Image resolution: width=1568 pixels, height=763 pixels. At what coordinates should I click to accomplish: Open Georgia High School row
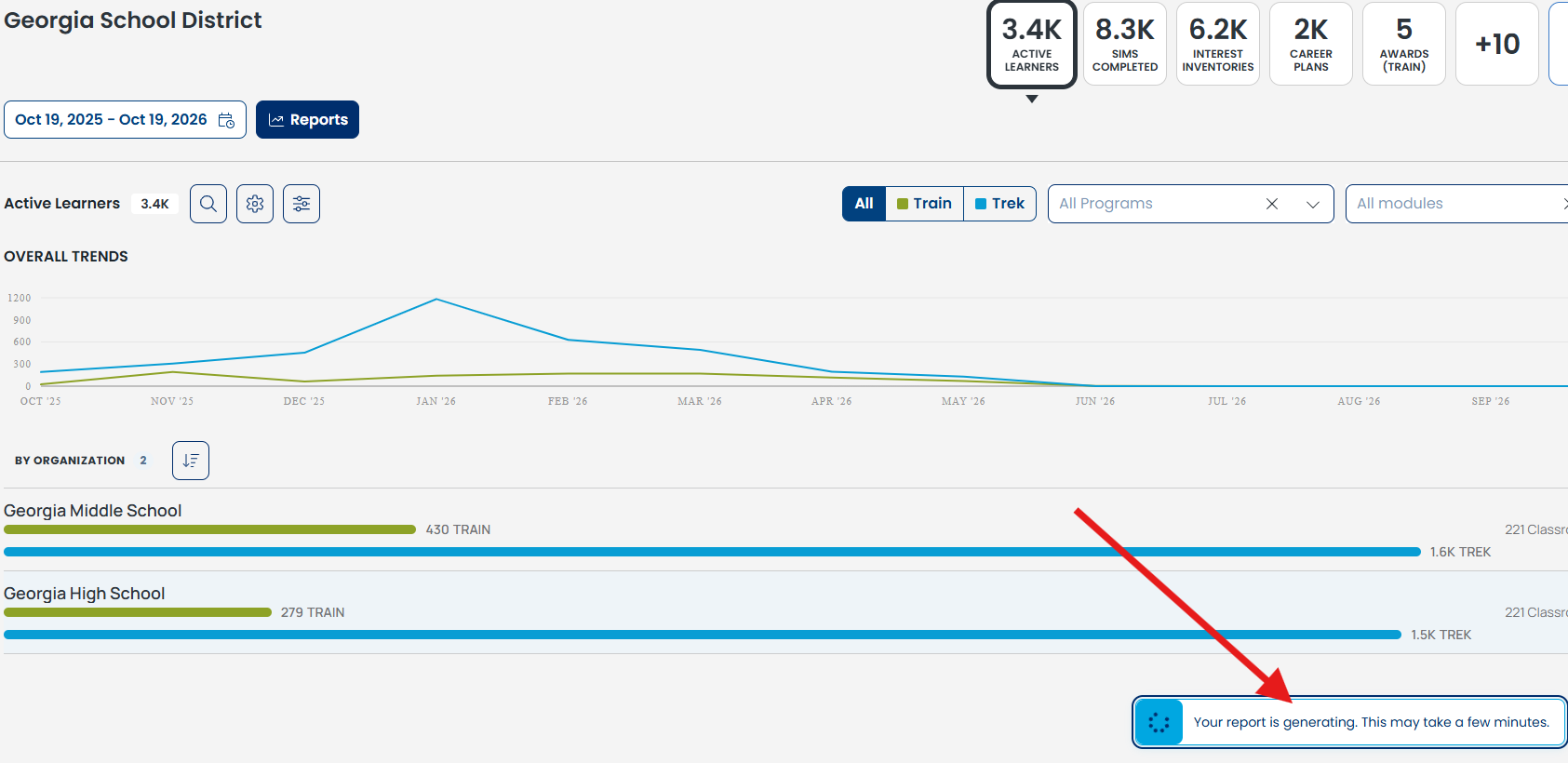[x=785, y=612]
